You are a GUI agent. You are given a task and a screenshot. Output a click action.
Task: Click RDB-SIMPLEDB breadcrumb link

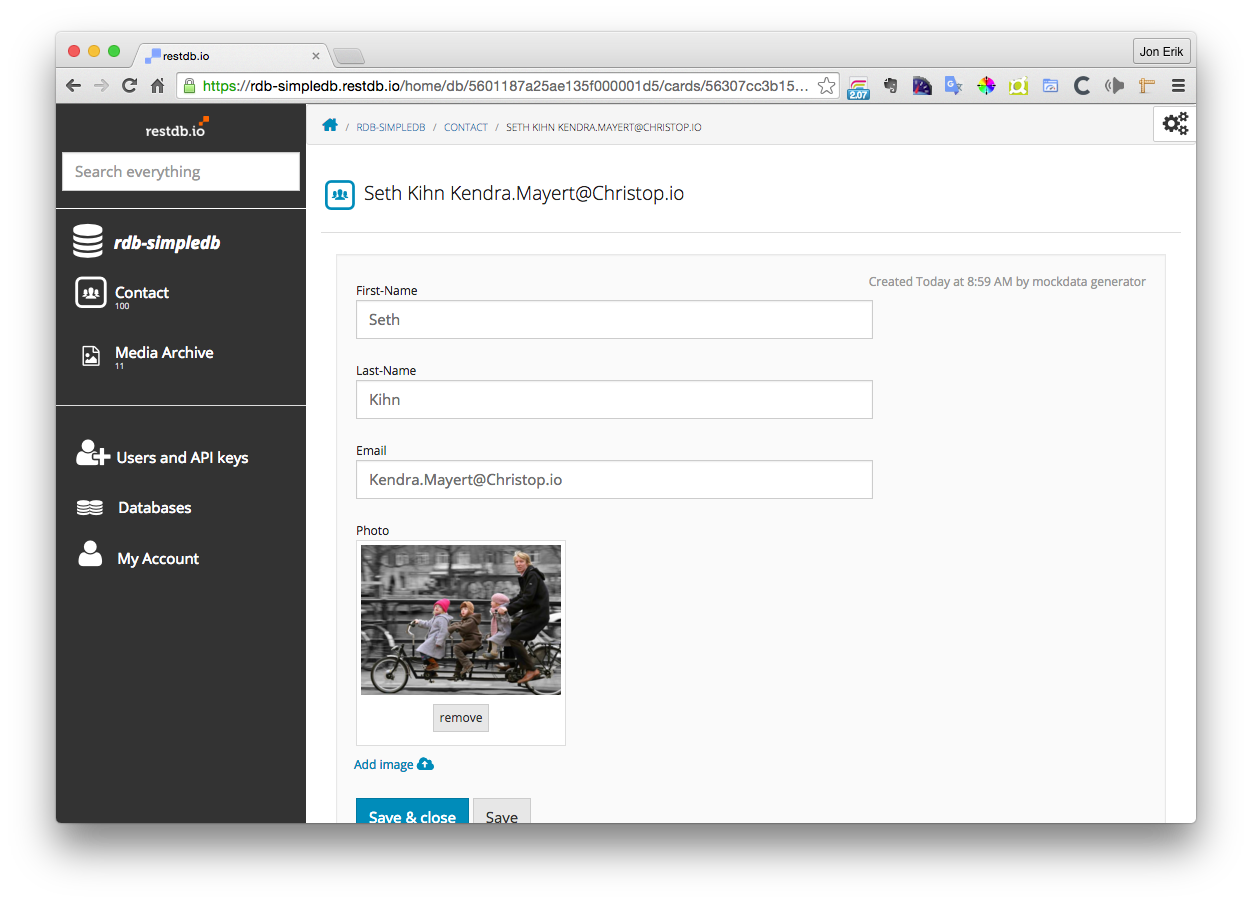coord(391,127)
